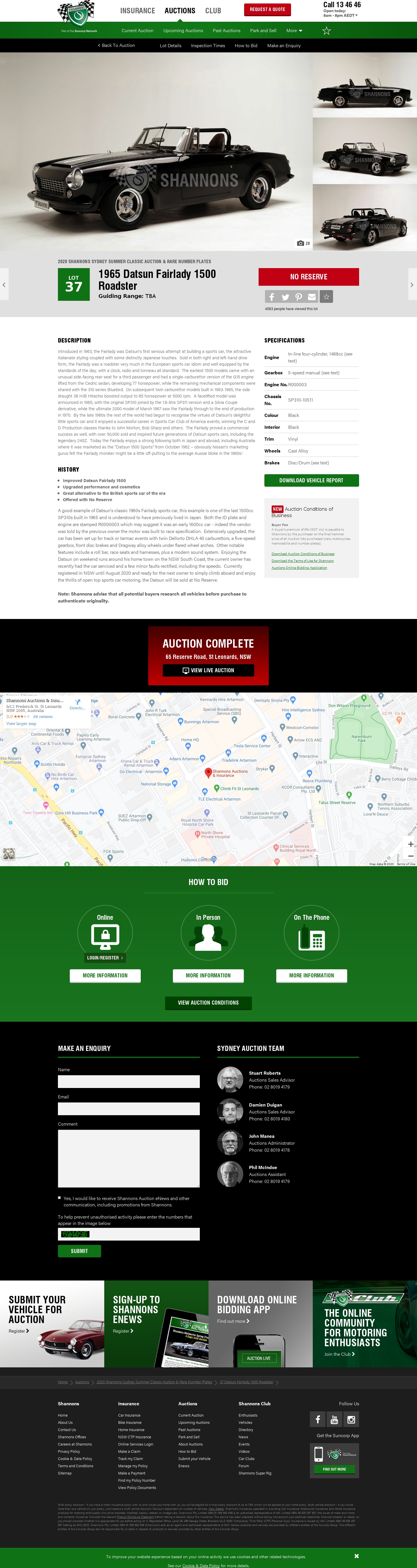Viewport: 417px width, 1568px height.
Task: Go to Upcoming Auctions tab
Action: (183, 30)
